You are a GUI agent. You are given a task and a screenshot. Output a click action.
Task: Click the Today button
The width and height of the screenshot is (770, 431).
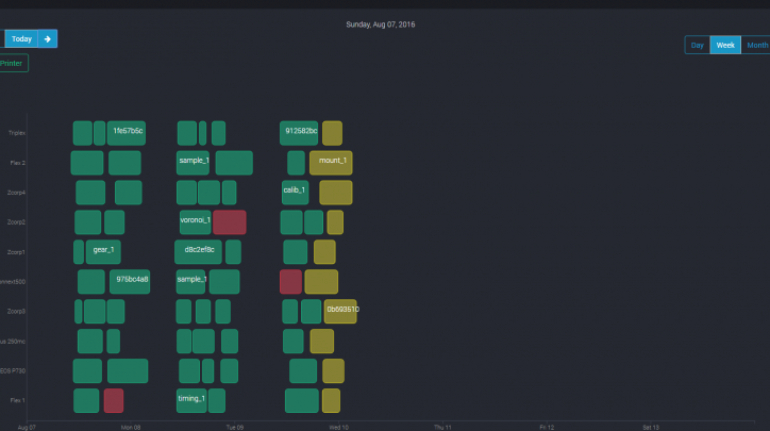pyautogui.click(x=21, y=39)
